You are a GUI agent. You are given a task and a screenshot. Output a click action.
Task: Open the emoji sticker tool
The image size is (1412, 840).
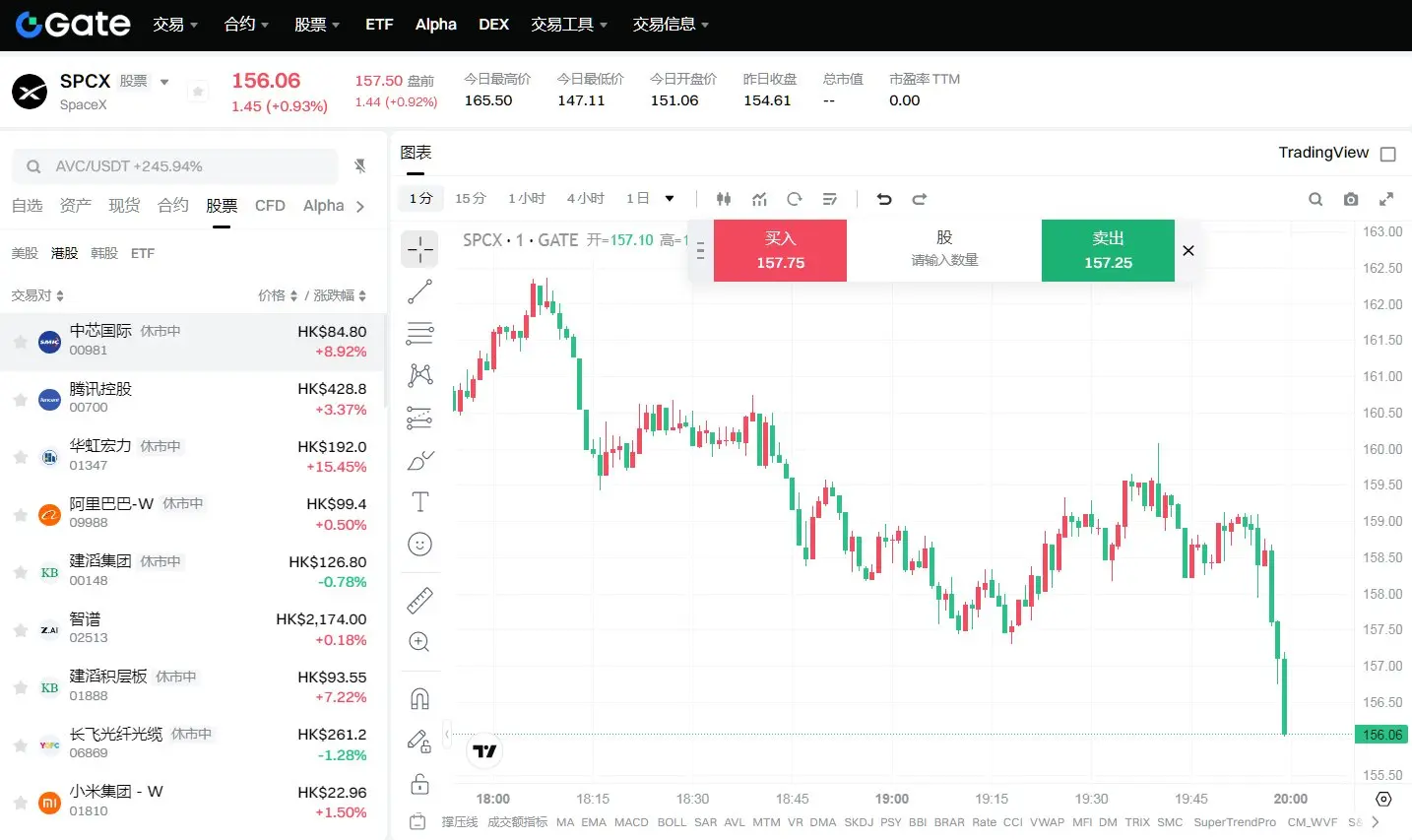[x=420, y=545]
